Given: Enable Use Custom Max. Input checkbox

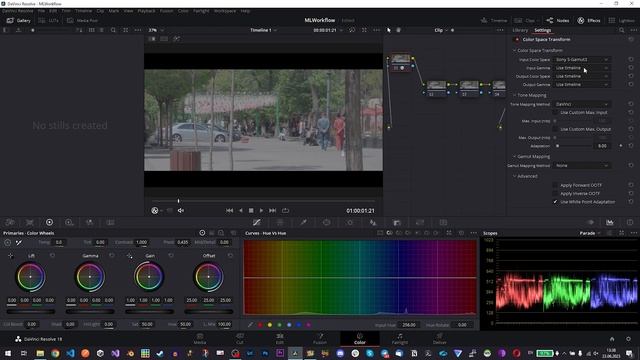Looking at the screenshot, I should coord(555,112).
